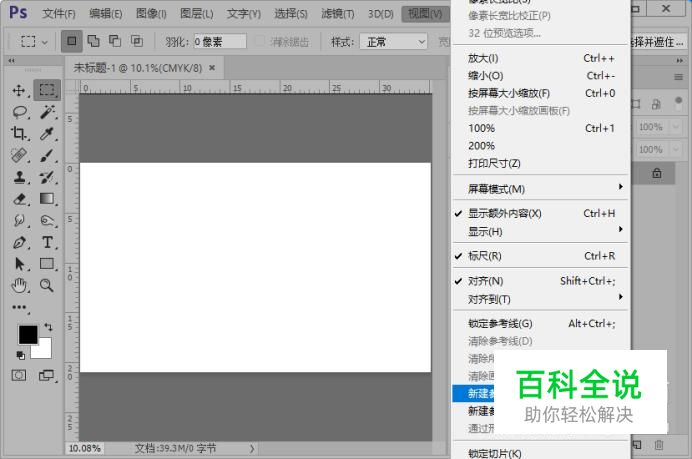Select the Lasso tool
The image size is (692, 459).
click(19, 112)
